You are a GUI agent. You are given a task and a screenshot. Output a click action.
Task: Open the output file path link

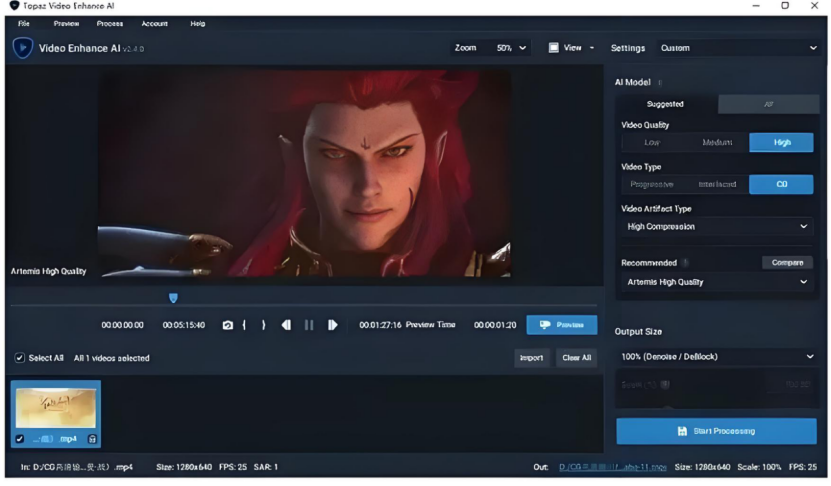point(613,467)
